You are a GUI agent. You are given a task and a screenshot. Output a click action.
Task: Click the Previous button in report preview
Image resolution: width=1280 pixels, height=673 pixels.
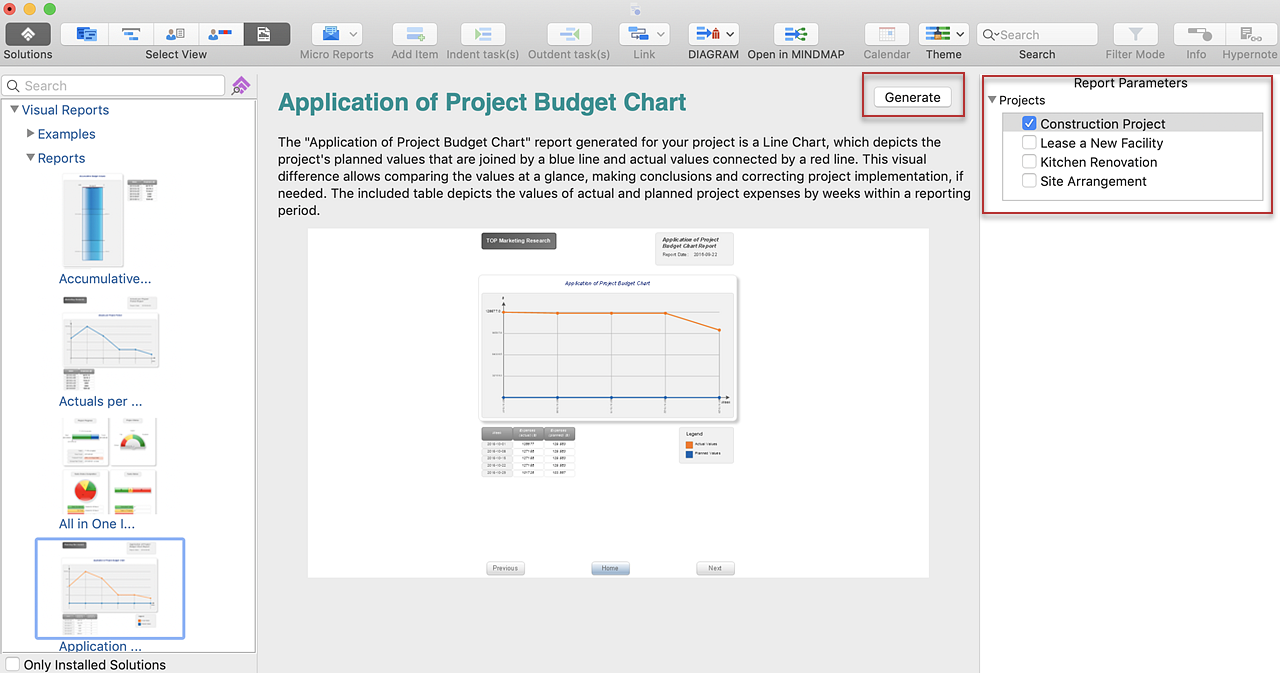505,568
